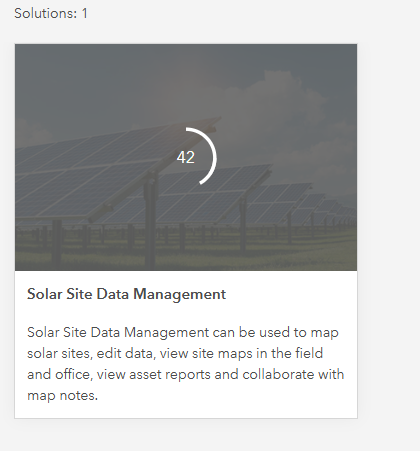Select the word 'Management' in card title

tap(180, 294)
